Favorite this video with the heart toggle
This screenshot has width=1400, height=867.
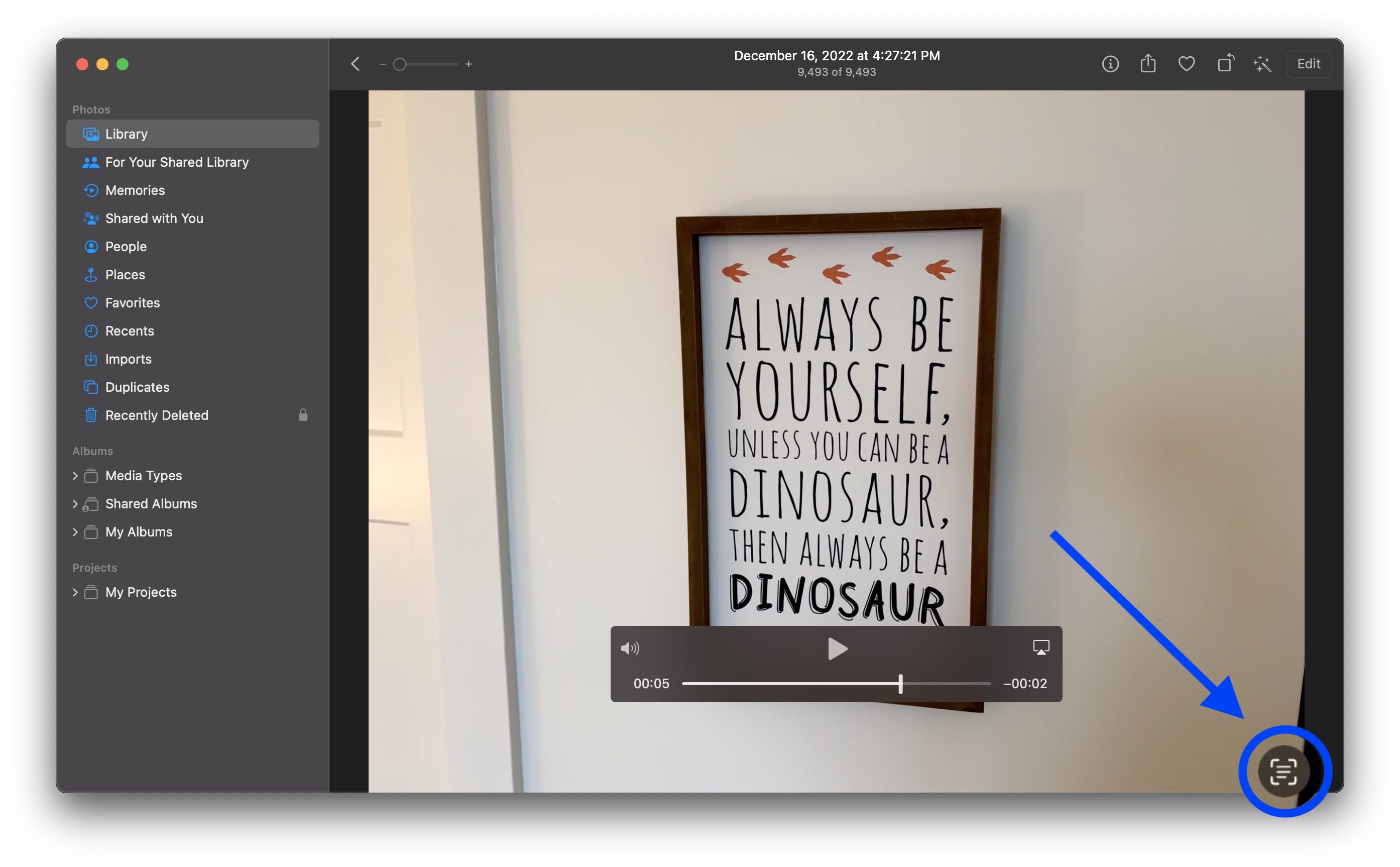[x=1186, y=64]
